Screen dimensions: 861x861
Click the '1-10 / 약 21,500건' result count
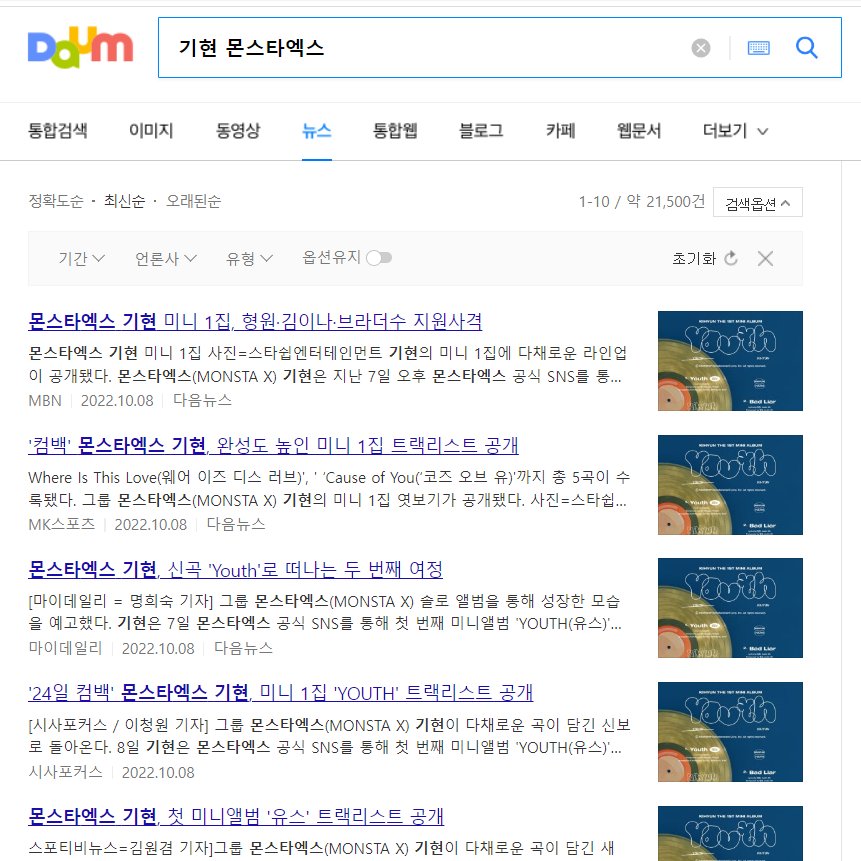click(x=642, y=202)
